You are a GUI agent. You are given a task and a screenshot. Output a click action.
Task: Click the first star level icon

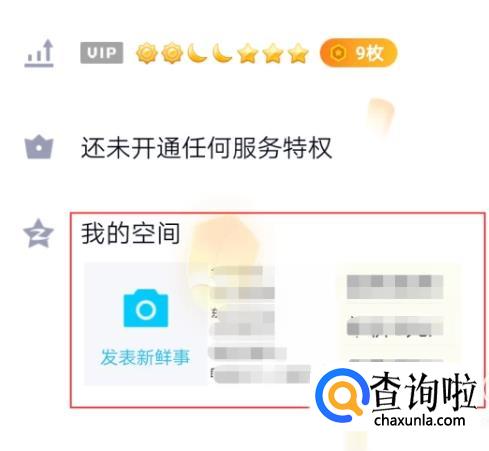248,53
